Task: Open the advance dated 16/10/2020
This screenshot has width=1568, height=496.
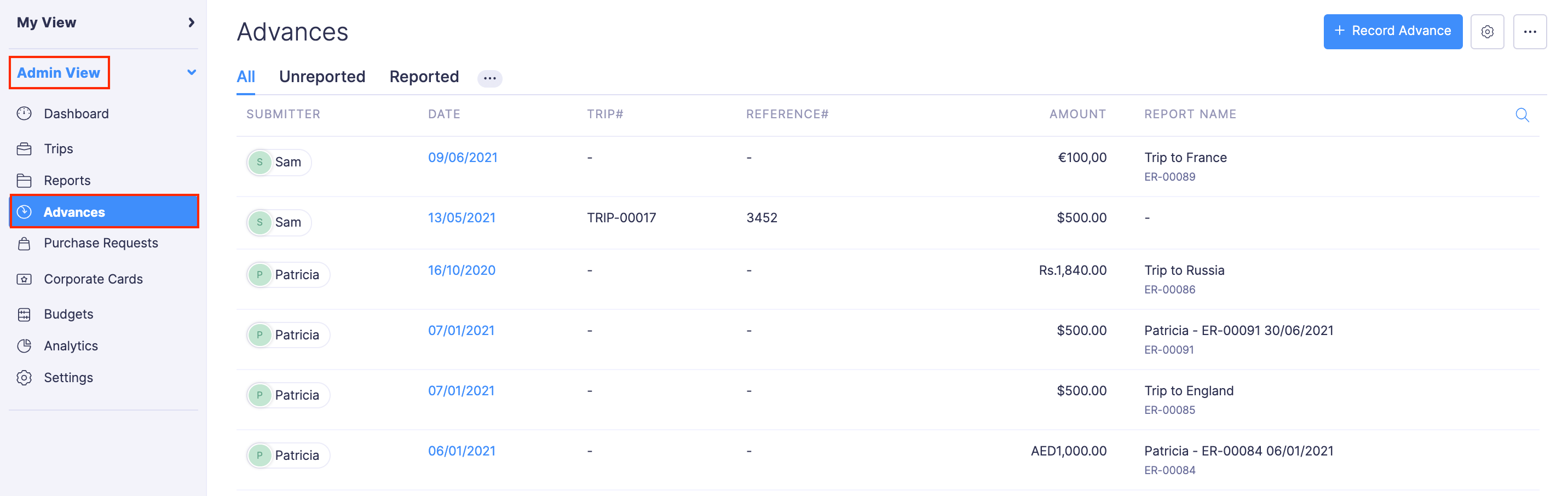Action: tap(462, 270)
